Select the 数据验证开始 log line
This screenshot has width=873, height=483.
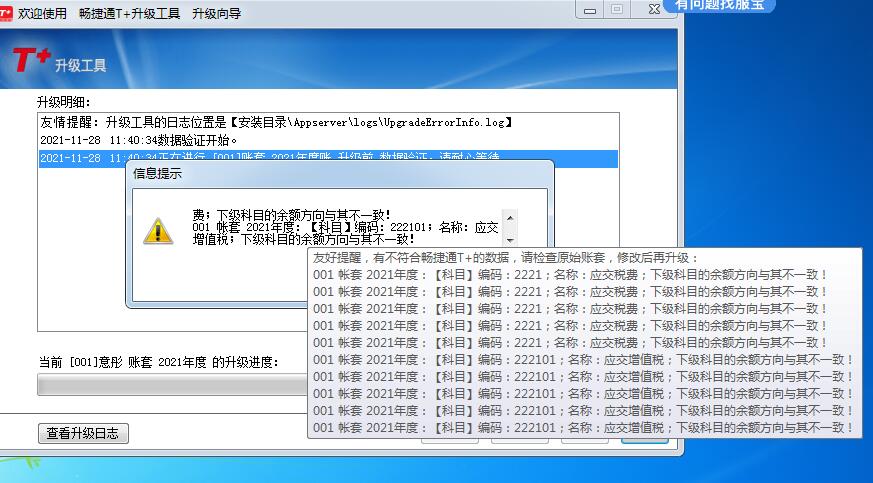point(139,140)
